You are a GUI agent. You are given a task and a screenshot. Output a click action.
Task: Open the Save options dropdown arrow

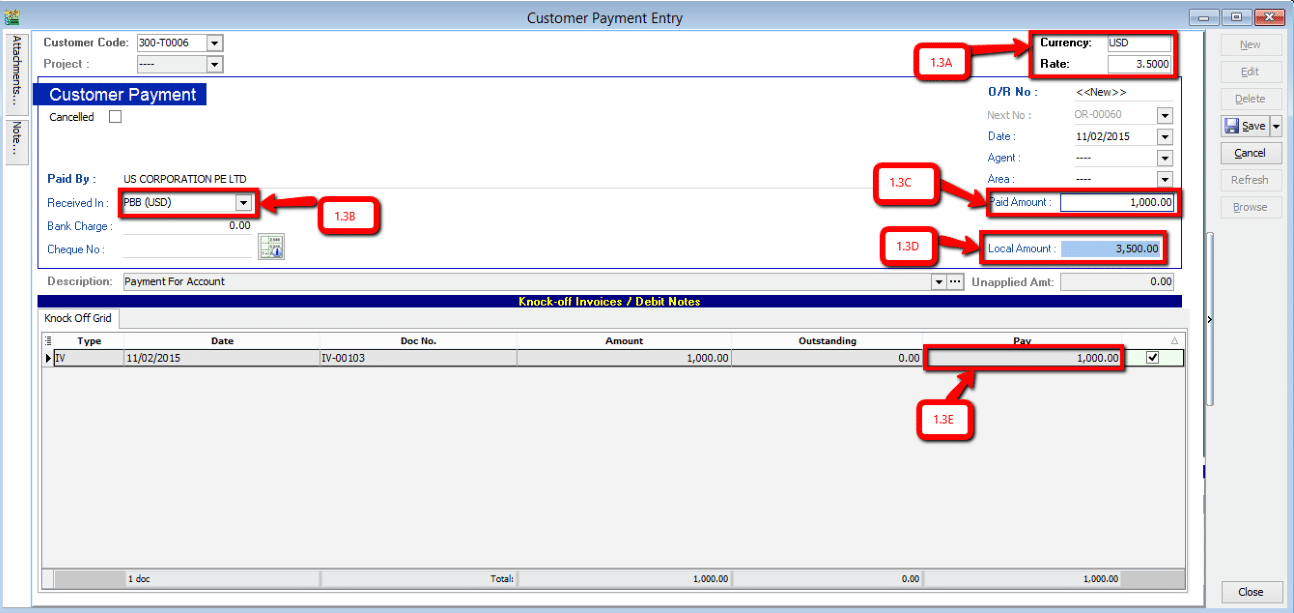point(1275,126)
